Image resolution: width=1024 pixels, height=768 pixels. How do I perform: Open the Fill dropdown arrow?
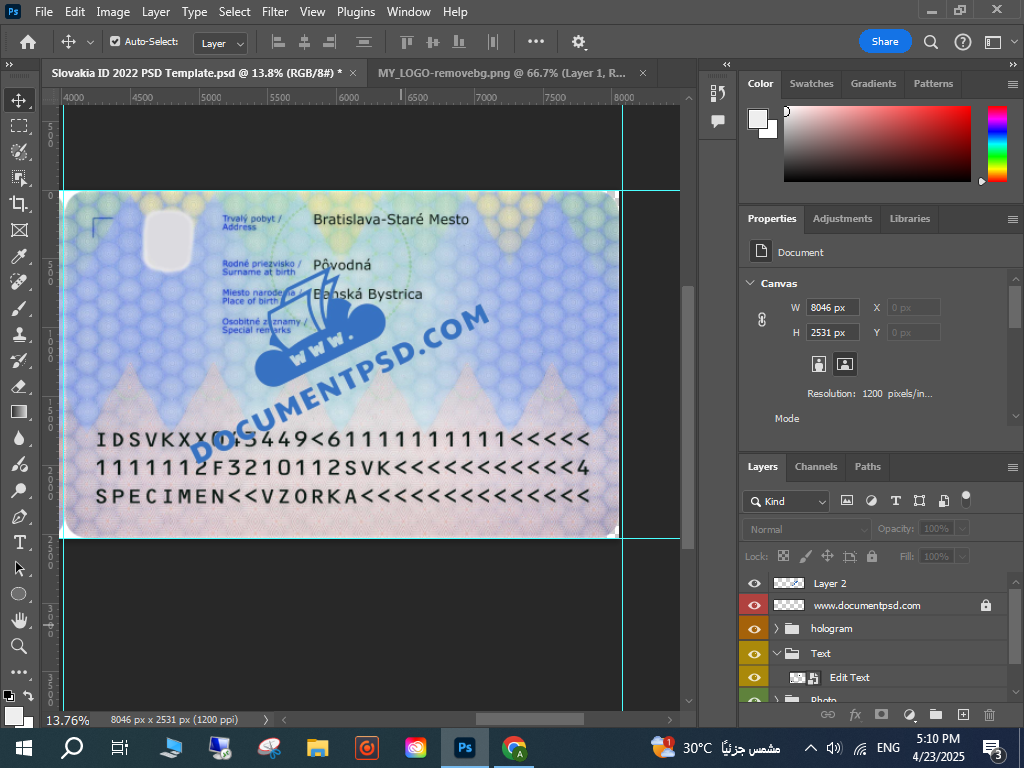(963, 556)
